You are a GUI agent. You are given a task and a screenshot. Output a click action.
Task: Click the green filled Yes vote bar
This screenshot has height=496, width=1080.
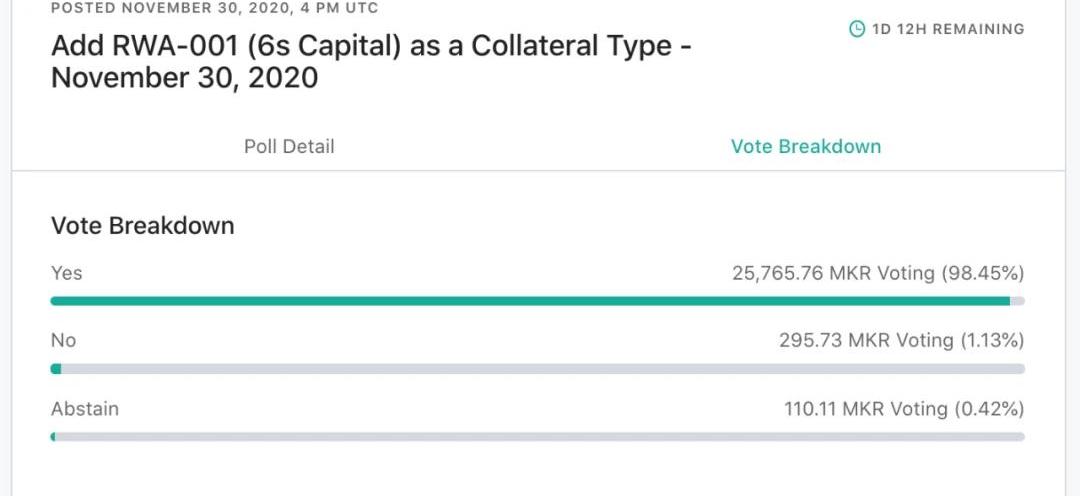[530, 301]
